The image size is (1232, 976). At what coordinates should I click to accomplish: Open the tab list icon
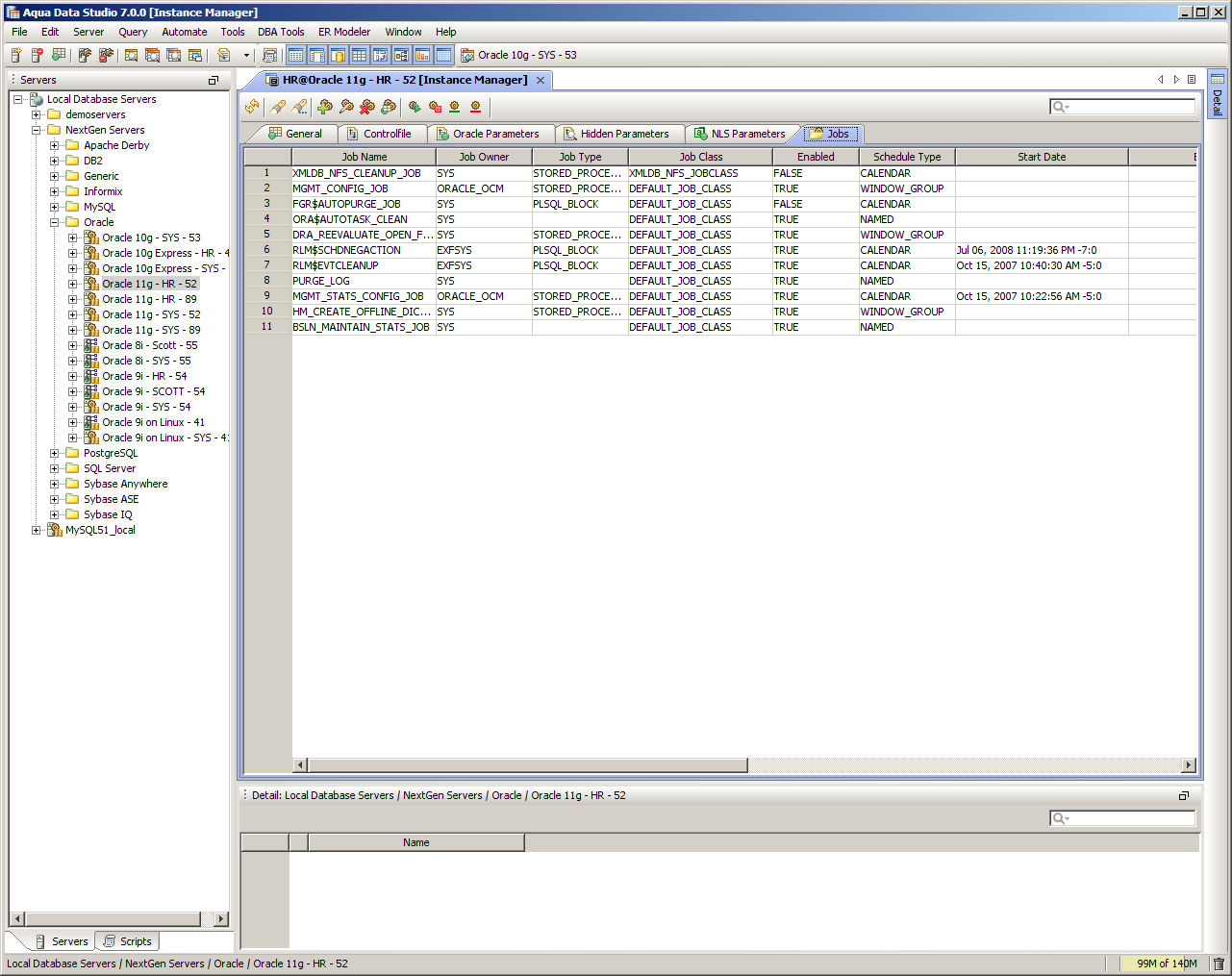coord(1192,80)
